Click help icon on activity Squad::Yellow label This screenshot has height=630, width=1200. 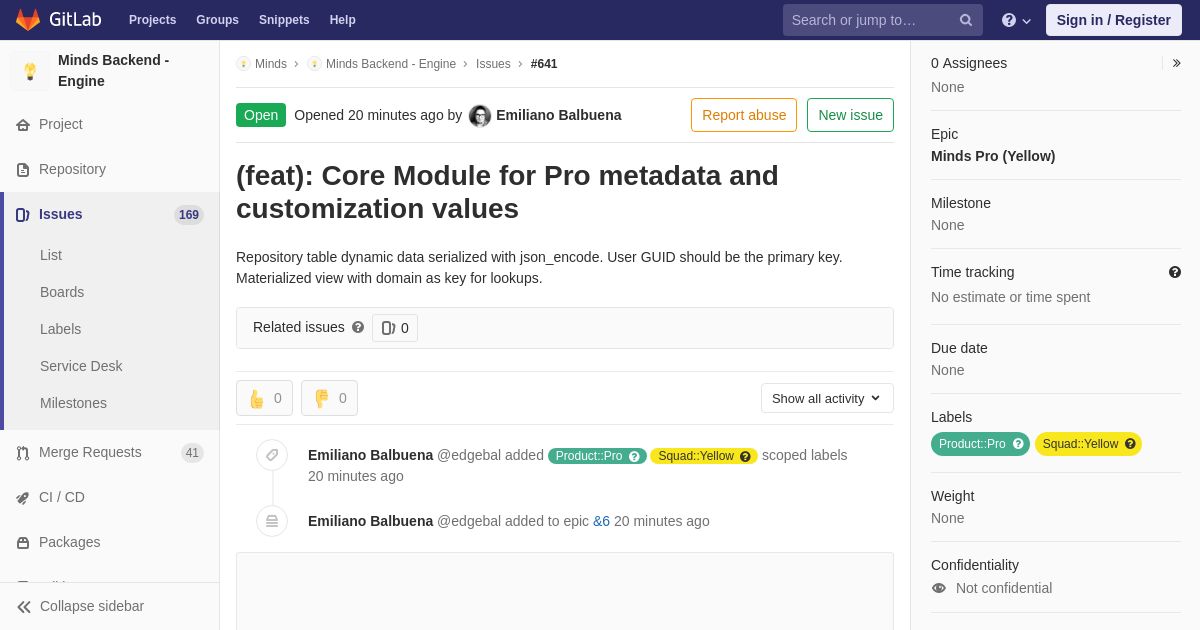[x=745, y=456]
